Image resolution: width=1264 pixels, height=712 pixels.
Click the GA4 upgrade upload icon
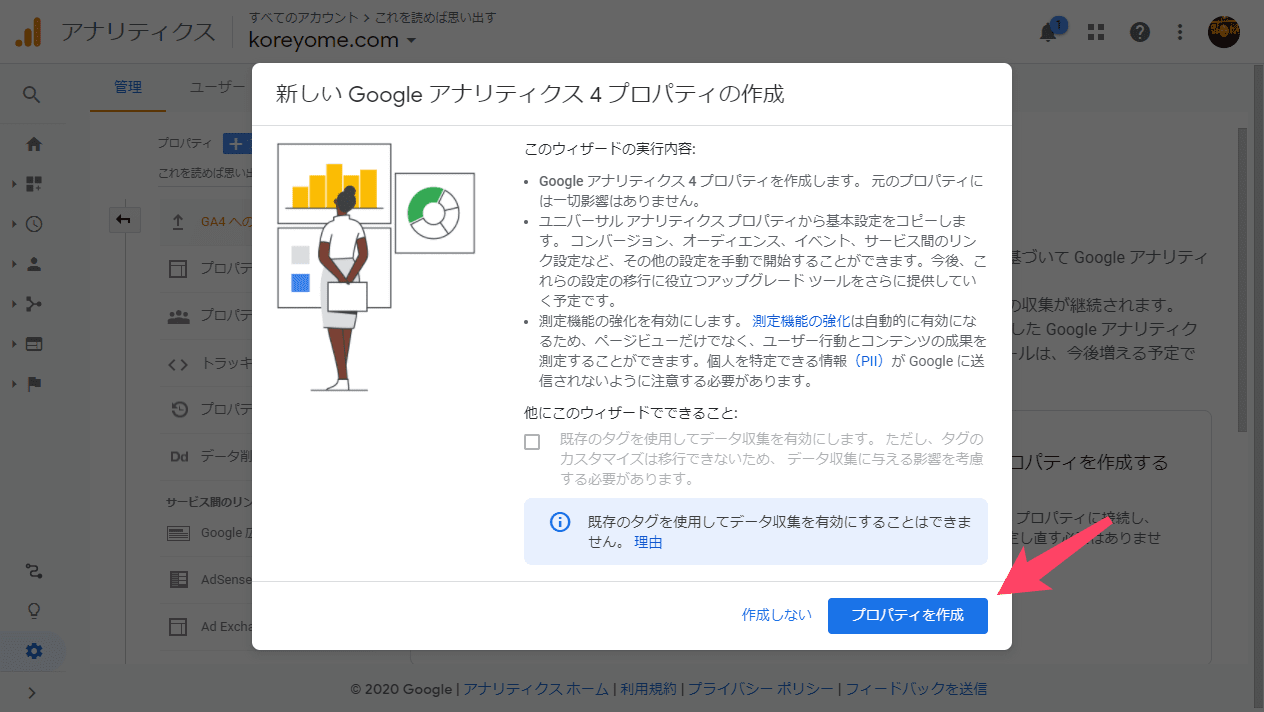click(x=178, y=223)
